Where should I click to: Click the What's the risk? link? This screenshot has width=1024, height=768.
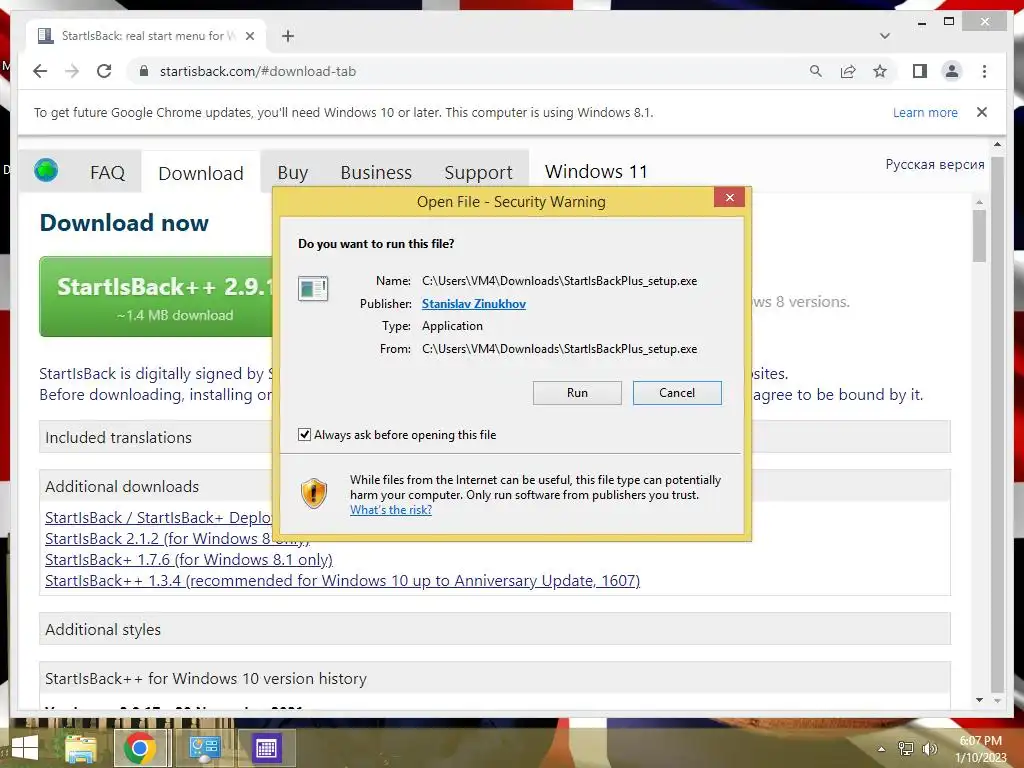coord(391,510)
